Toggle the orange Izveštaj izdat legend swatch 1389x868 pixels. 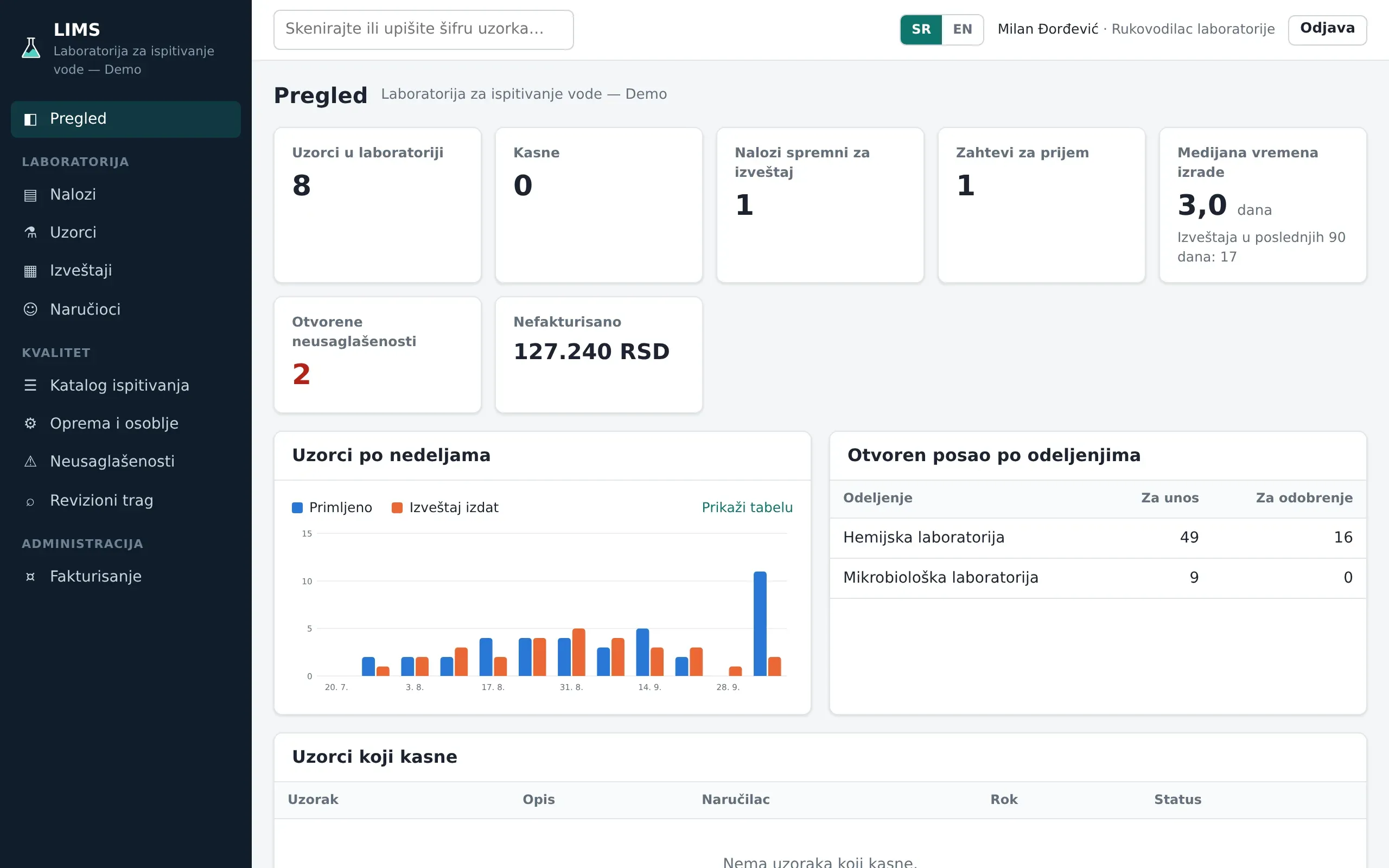click(397, 507)
